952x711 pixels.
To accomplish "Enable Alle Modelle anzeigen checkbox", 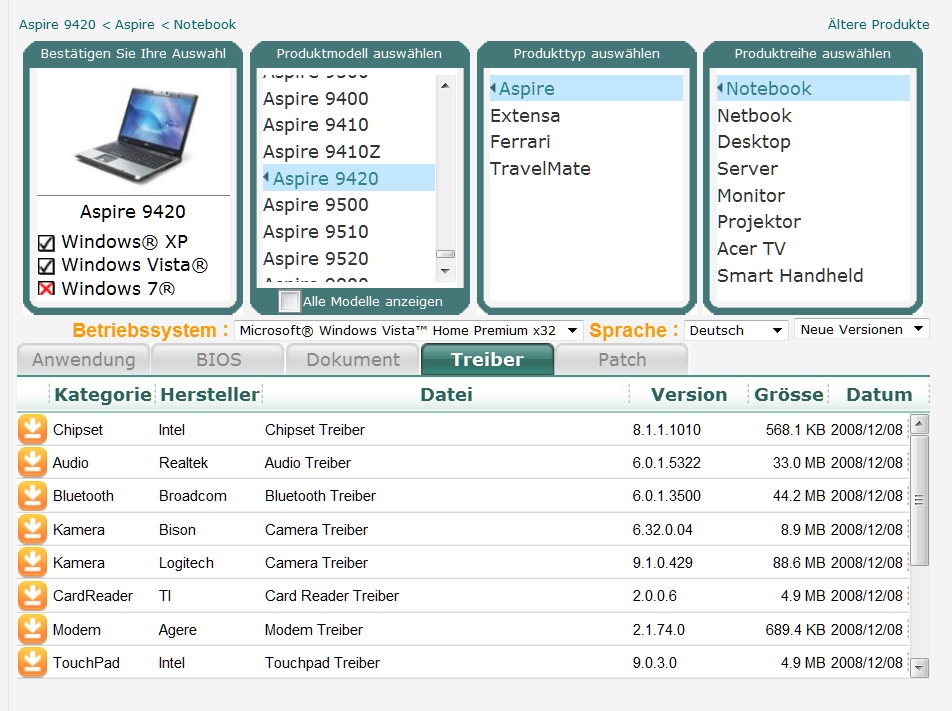I will tap(289, 301).
